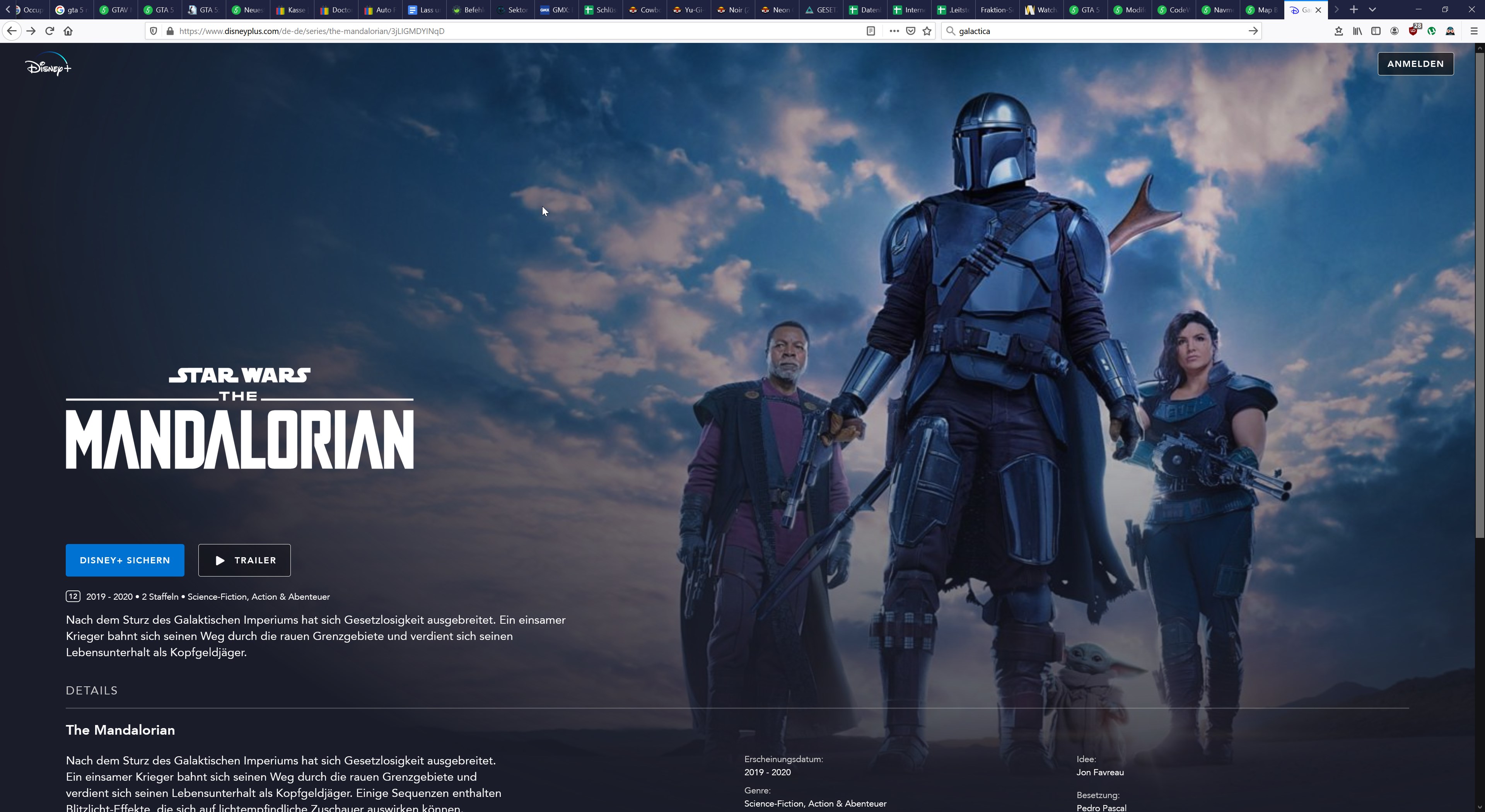Viewport: 1485px width, 812px height.
Task: Toggle reader view in address bar
Action: pyautogui.click(x=871, y=31)
